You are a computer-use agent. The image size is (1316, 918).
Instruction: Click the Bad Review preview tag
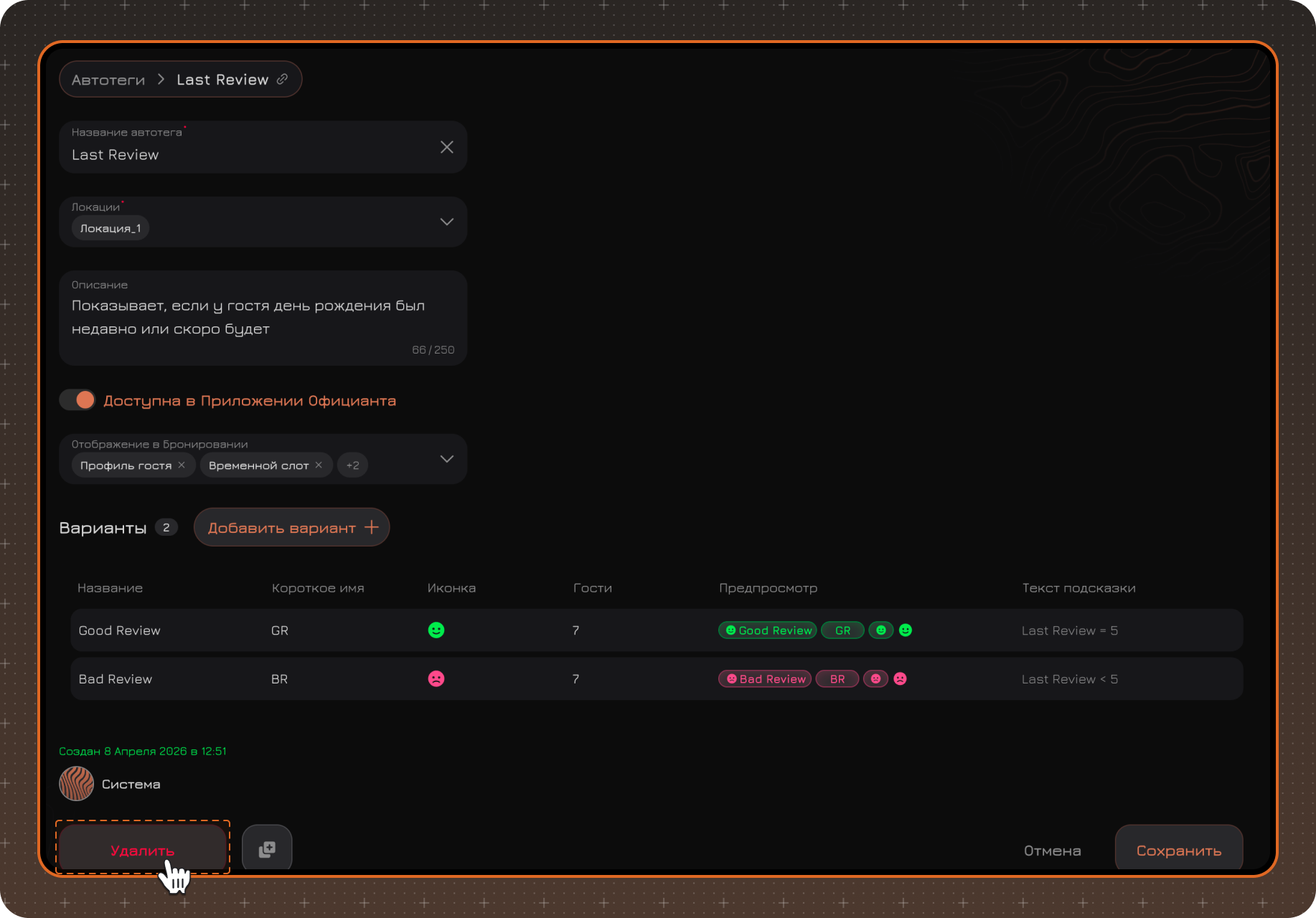(x=765, y=679)
